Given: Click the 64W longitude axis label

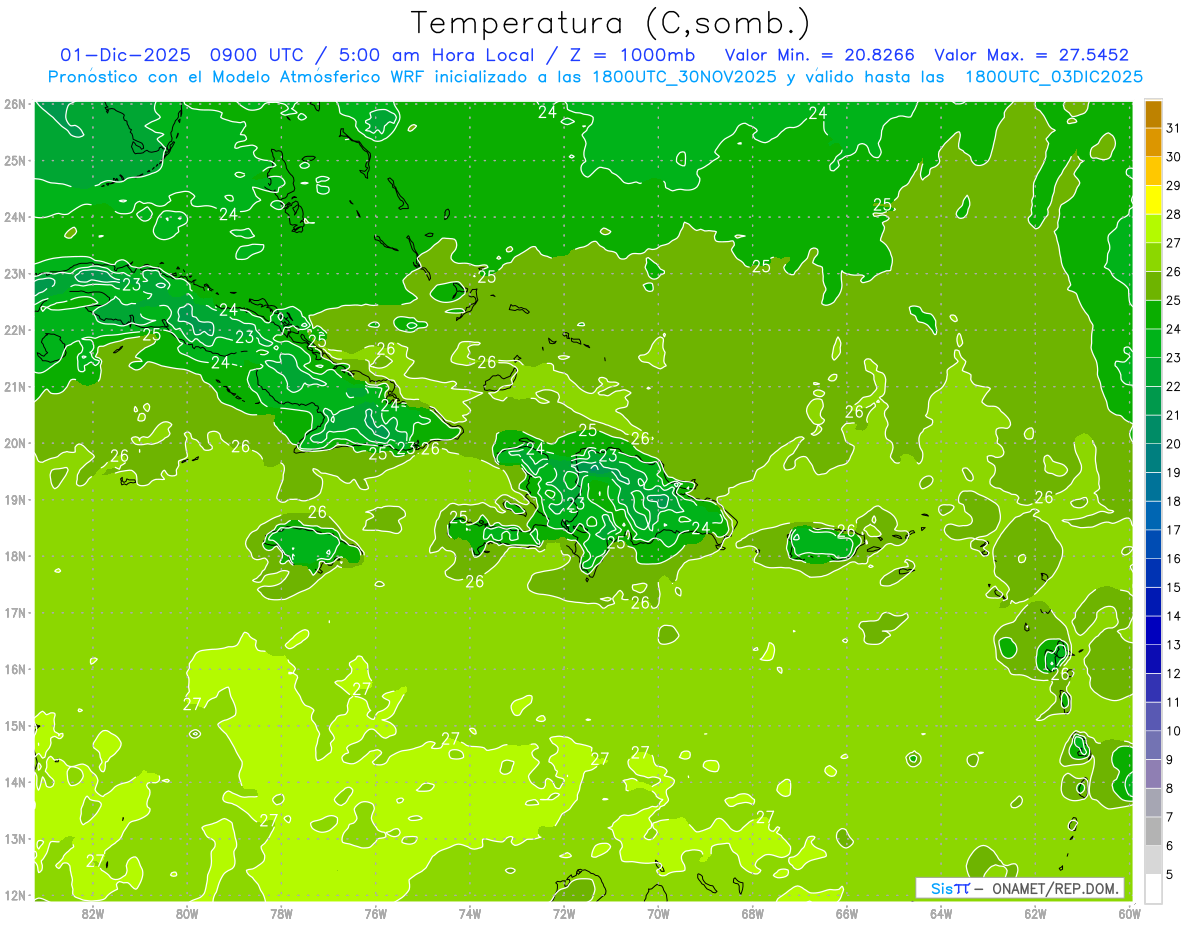Looking at the screenshot, I should [x=941, y=913].
